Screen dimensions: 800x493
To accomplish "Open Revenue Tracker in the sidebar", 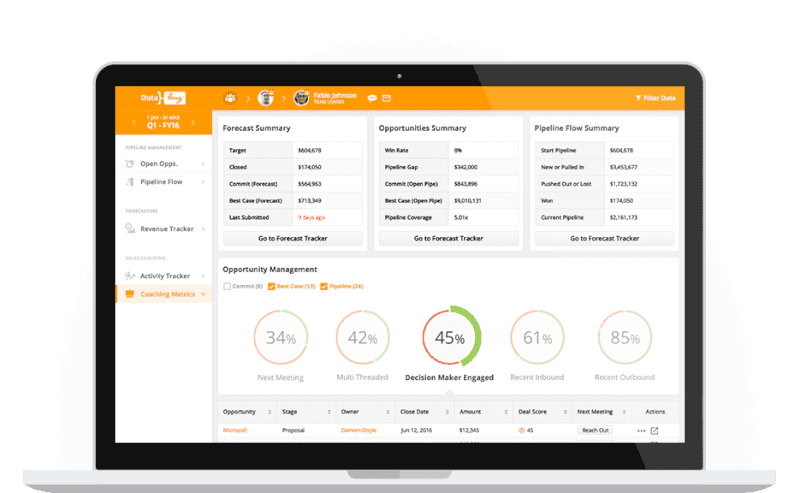I will coord(166,229).
